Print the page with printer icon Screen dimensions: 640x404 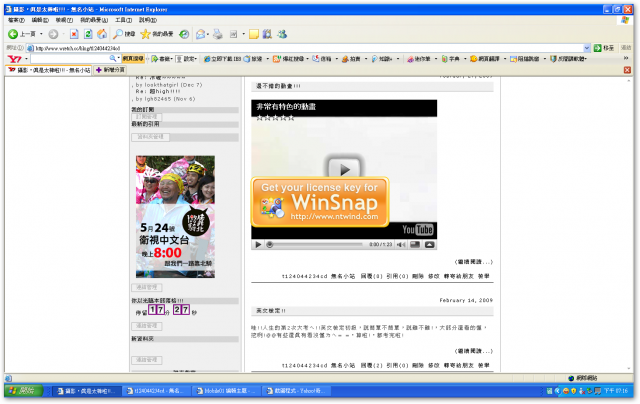pos(218,34)
